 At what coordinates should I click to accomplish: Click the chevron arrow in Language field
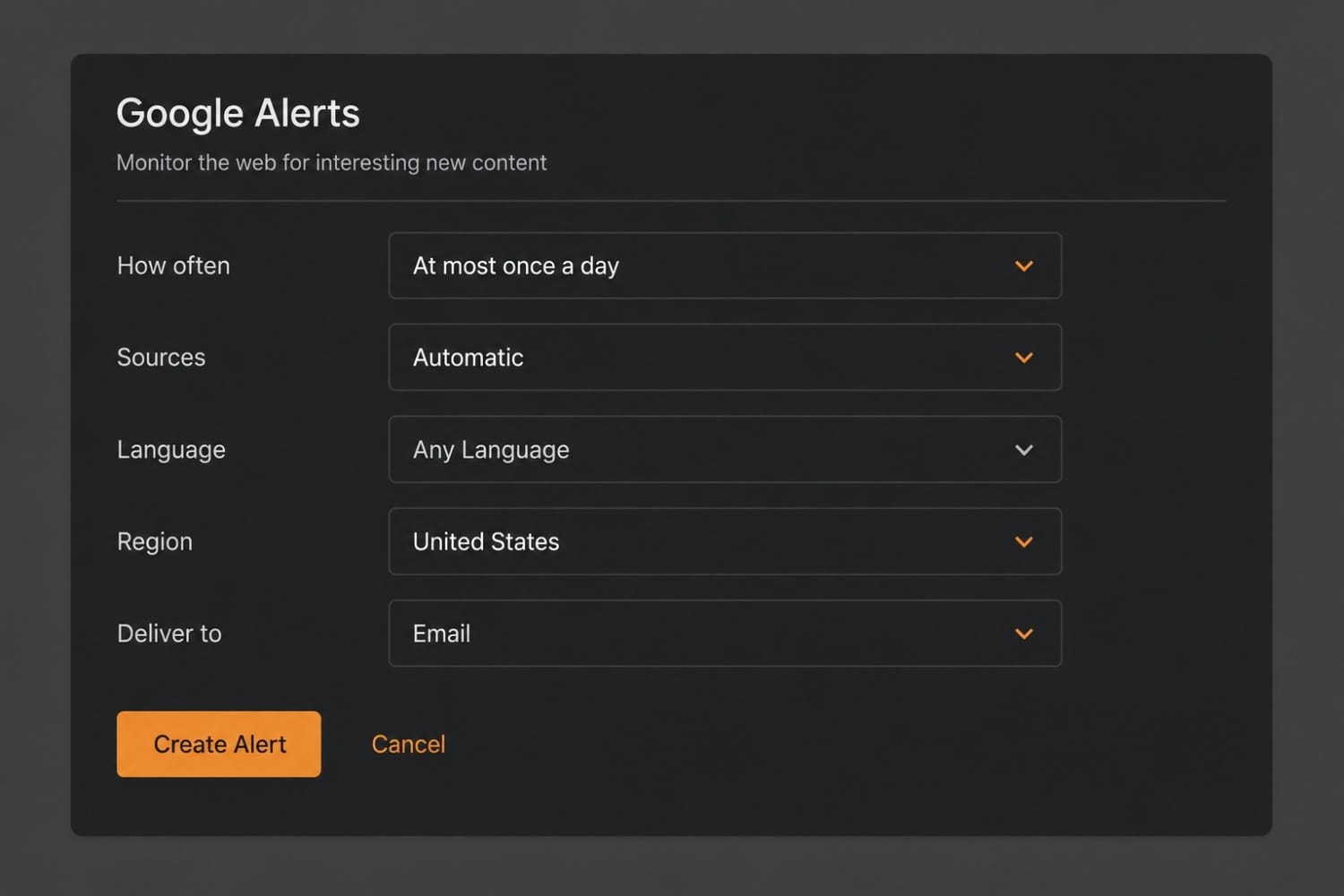point(1024,450)
